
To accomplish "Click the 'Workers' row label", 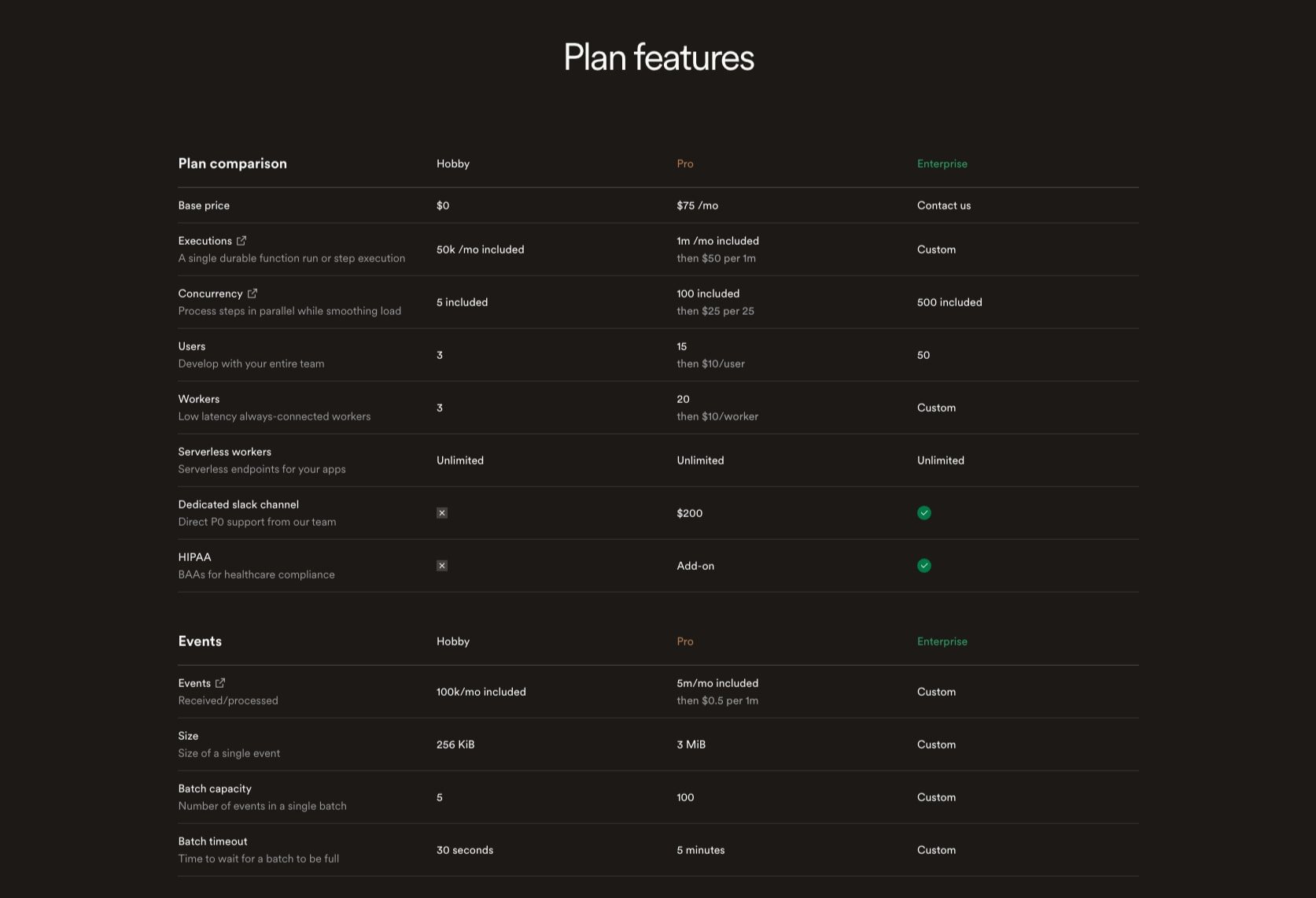I will coord(199,399).
